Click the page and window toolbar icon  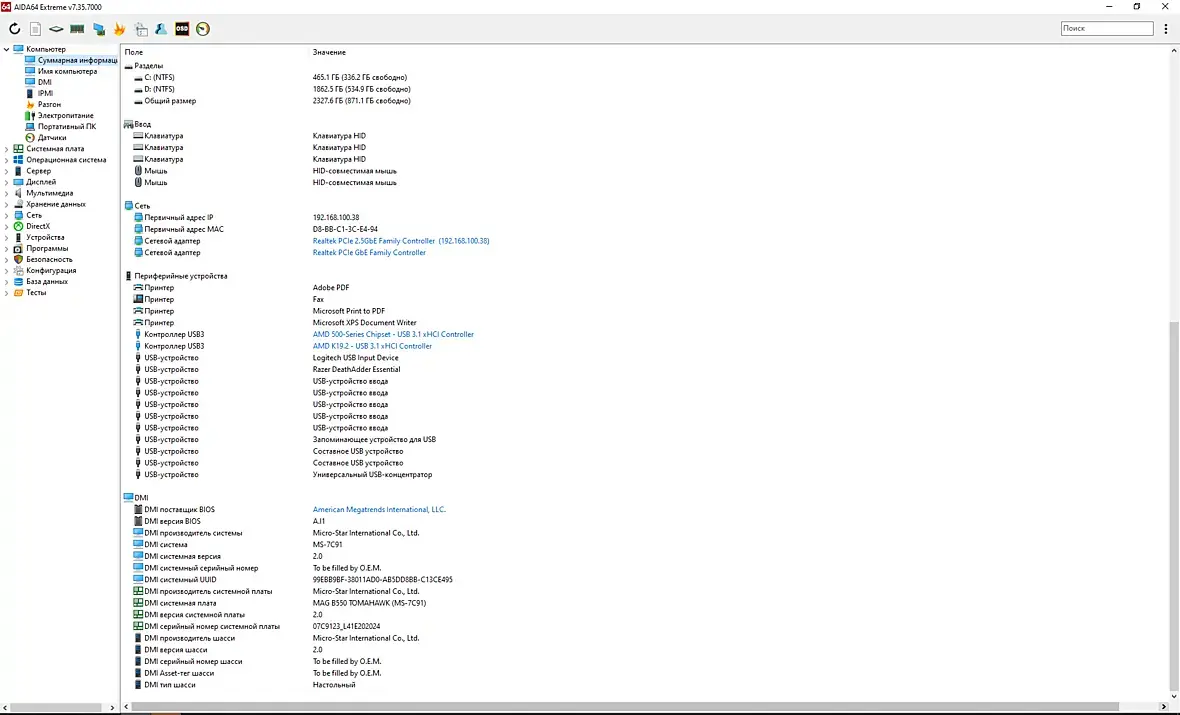tap(141, 29)
